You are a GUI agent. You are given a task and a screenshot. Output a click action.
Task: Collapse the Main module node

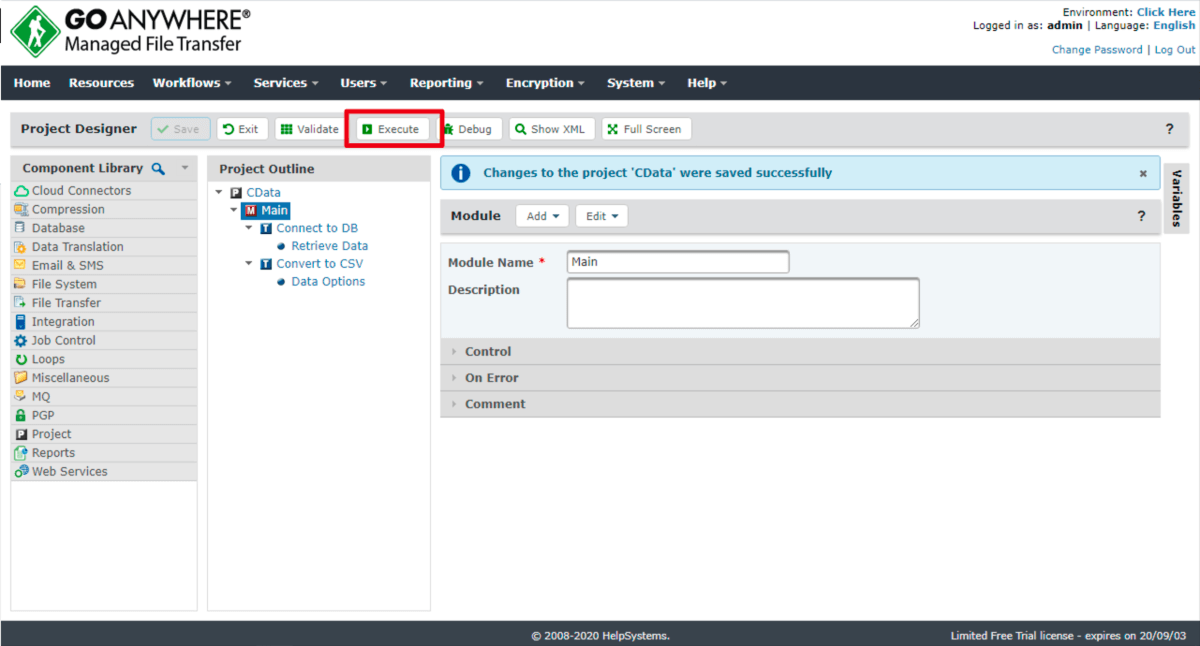coord(234,211)
